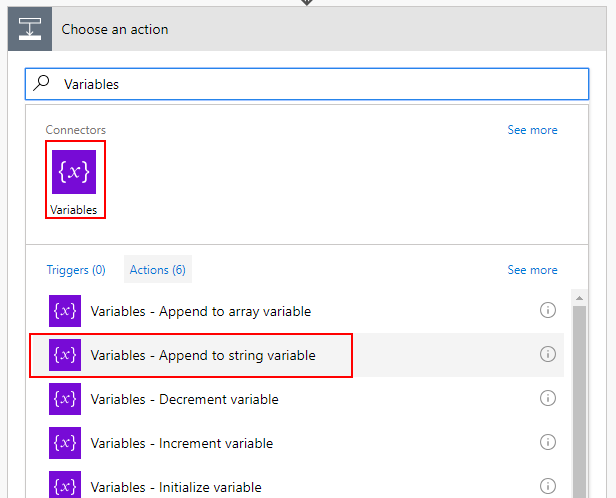Click the Append to string variable icon
The width and height of the screenshot is (616, 498).
[65, 355]
